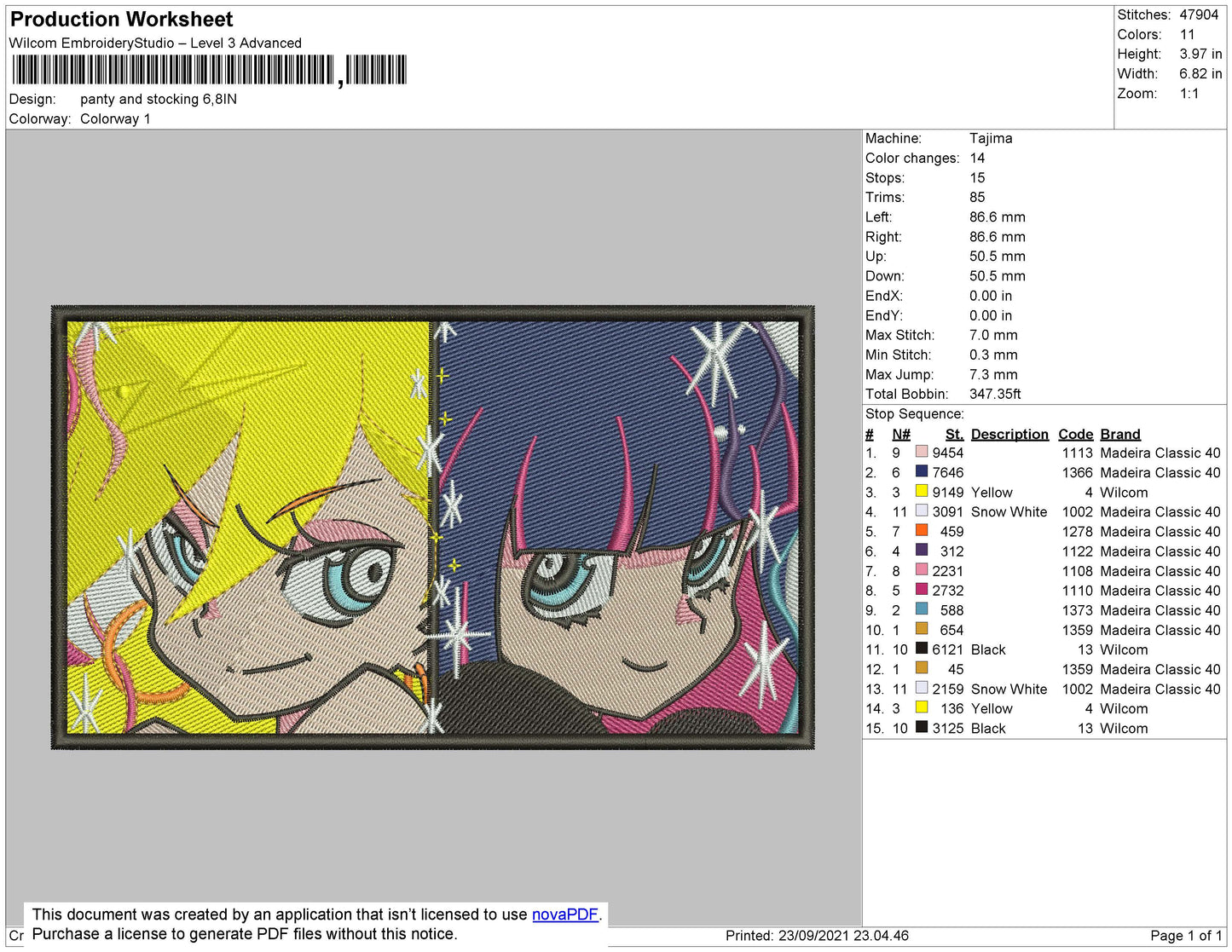Screen dimensions: 1232x952
Task: Click the Color changes value 14
Action: [977, 158]
